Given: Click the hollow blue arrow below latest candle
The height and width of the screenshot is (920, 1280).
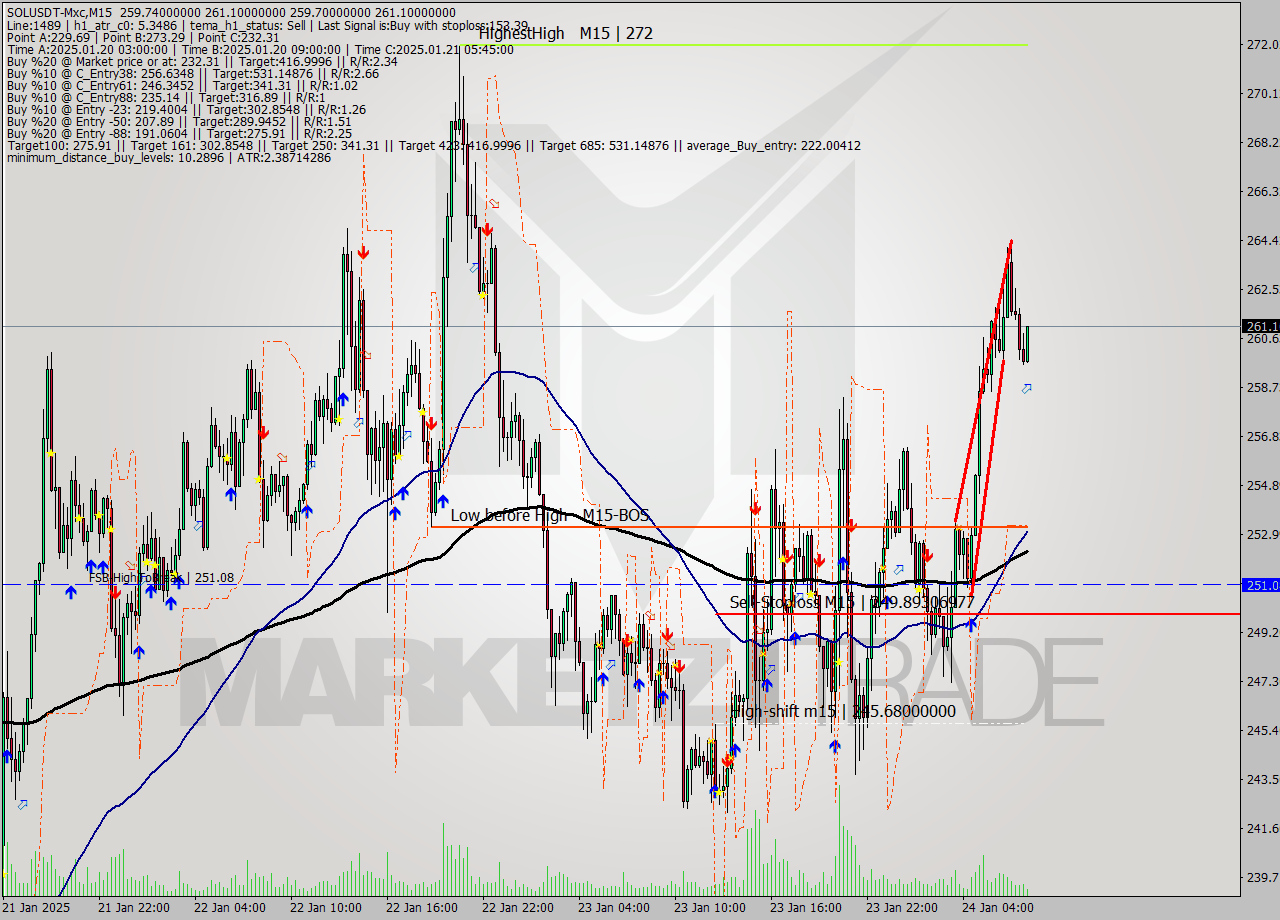Looking at the screenshot, I should [x=1026, y=388].
